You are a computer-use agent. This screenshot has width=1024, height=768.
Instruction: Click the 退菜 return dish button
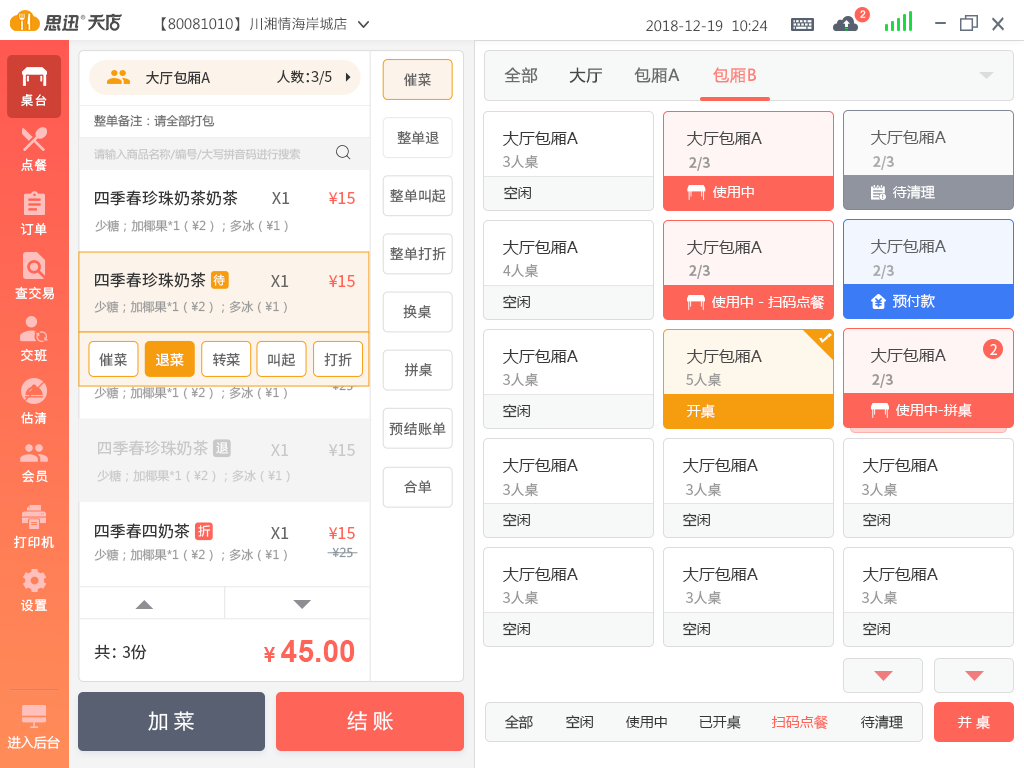click(170, 359)
